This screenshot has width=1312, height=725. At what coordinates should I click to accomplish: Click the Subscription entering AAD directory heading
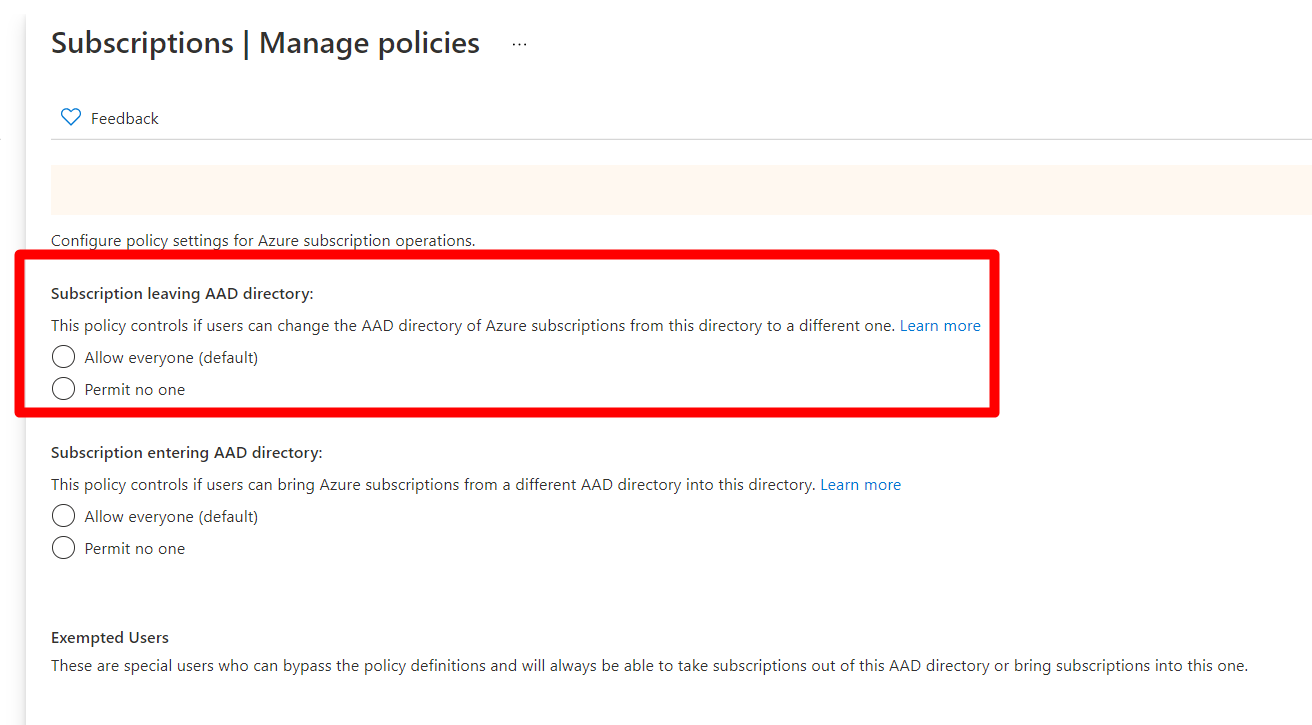187,453
